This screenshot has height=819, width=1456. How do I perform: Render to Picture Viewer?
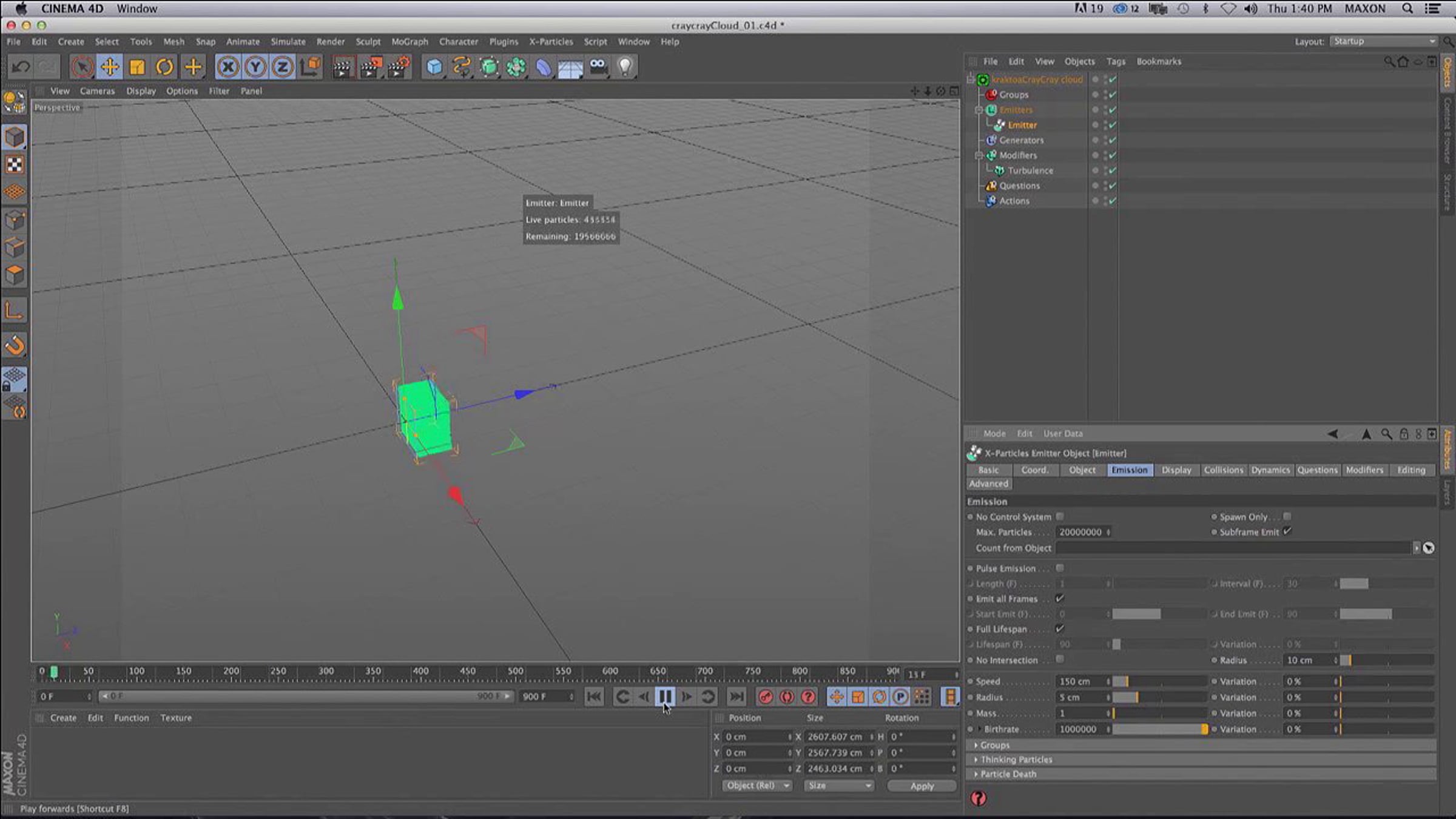[x=370, y=67]
